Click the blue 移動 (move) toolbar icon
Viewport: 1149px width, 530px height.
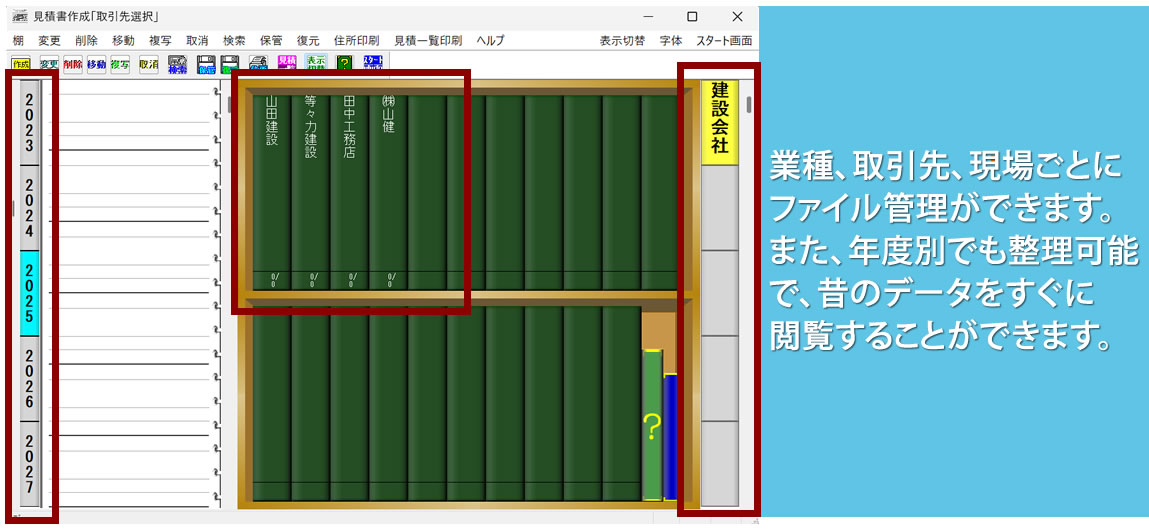point(96,64)
